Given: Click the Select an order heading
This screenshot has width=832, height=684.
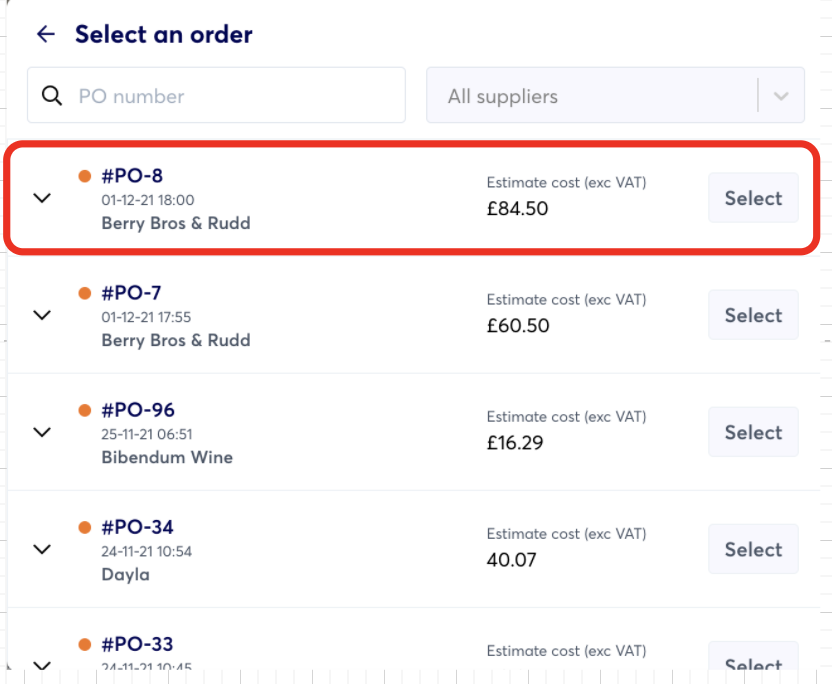Looking at the screenshot, I should tap(163, 34).
